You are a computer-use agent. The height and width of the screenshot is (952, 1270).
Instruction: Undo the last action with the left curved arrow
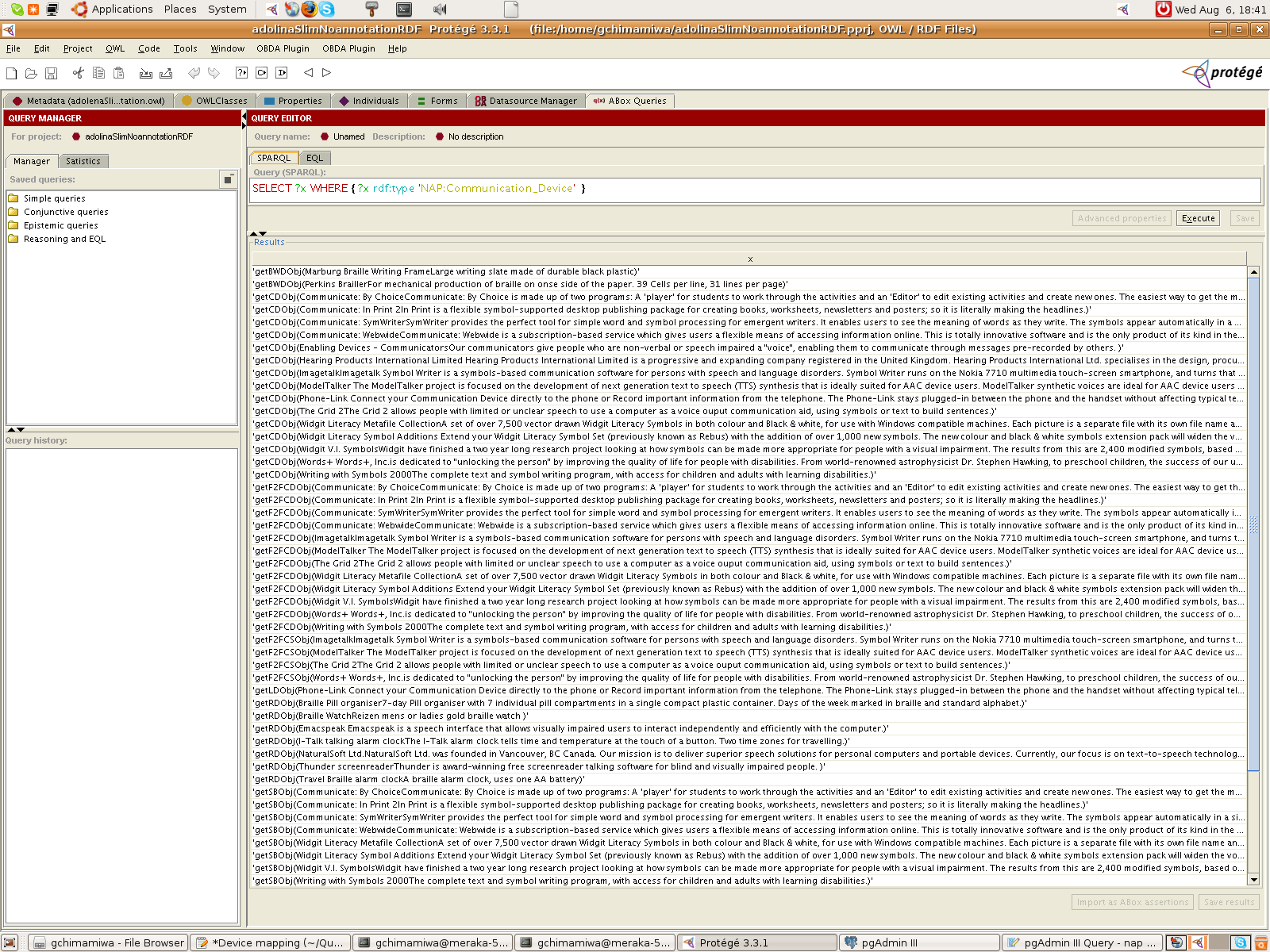[194, 73]
